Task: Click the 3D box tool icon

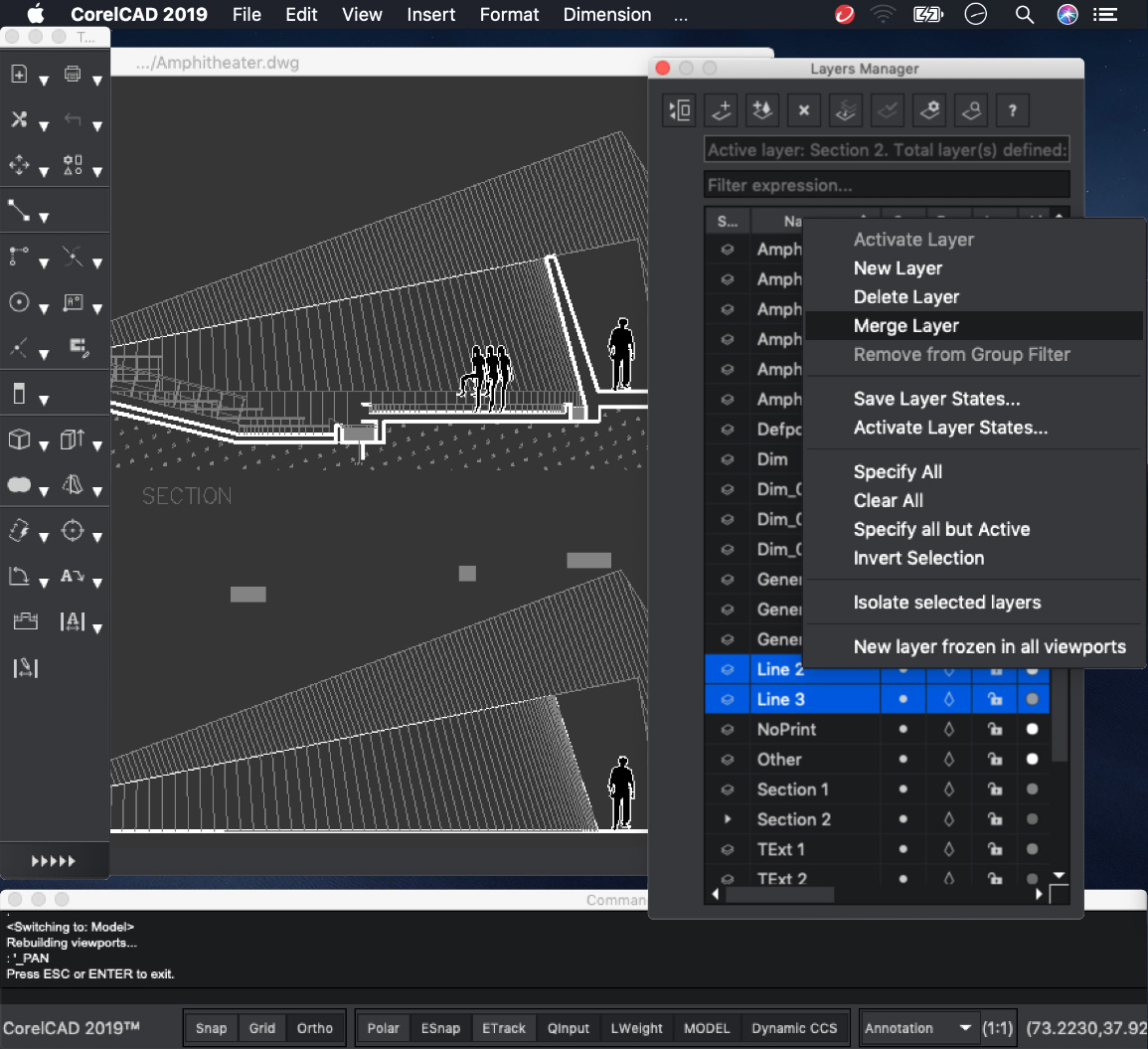Action: click(x=19, y=439)
